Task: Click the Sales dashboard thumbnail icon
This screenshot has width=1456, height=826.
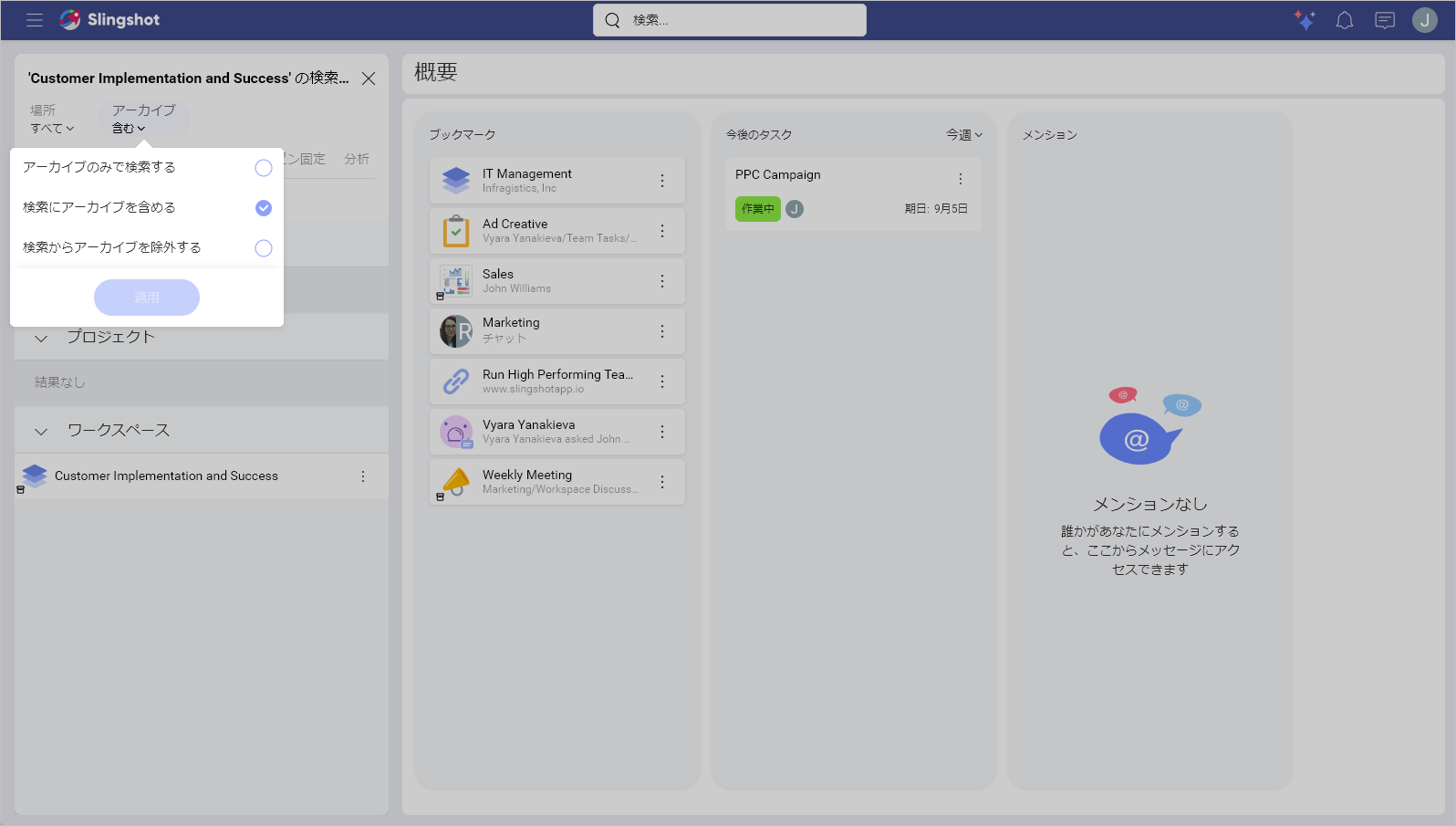Action: [x=456, y=281]
